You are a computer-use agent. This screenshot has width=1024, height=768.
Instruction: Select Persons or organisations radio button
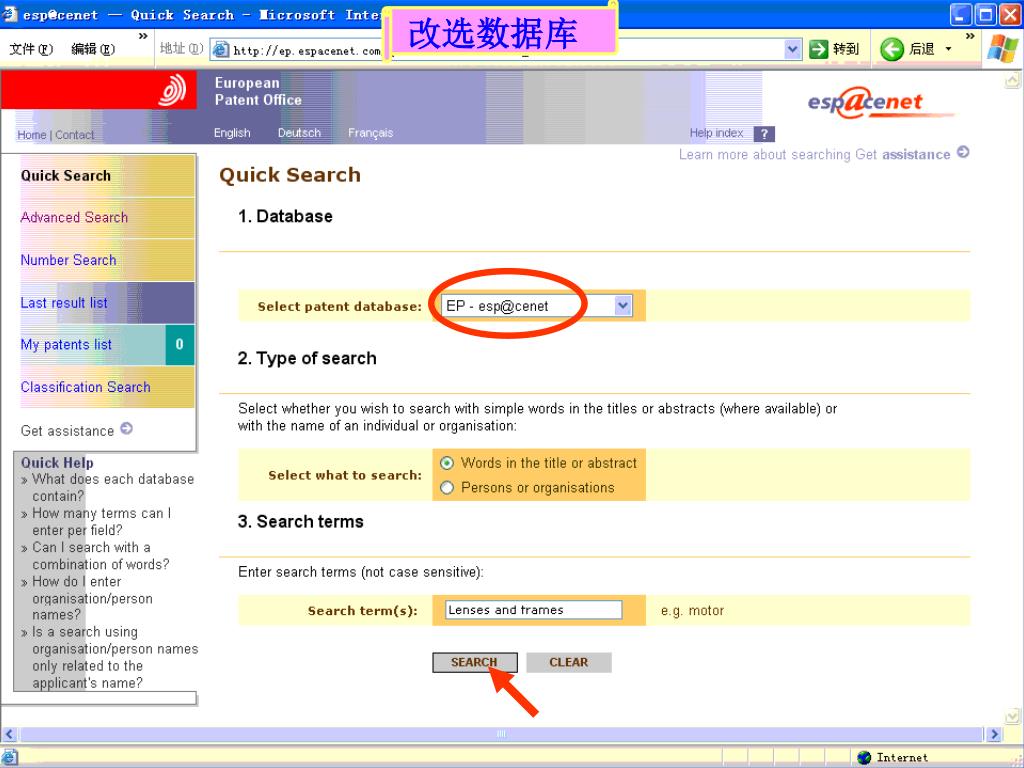coord(447,488)
